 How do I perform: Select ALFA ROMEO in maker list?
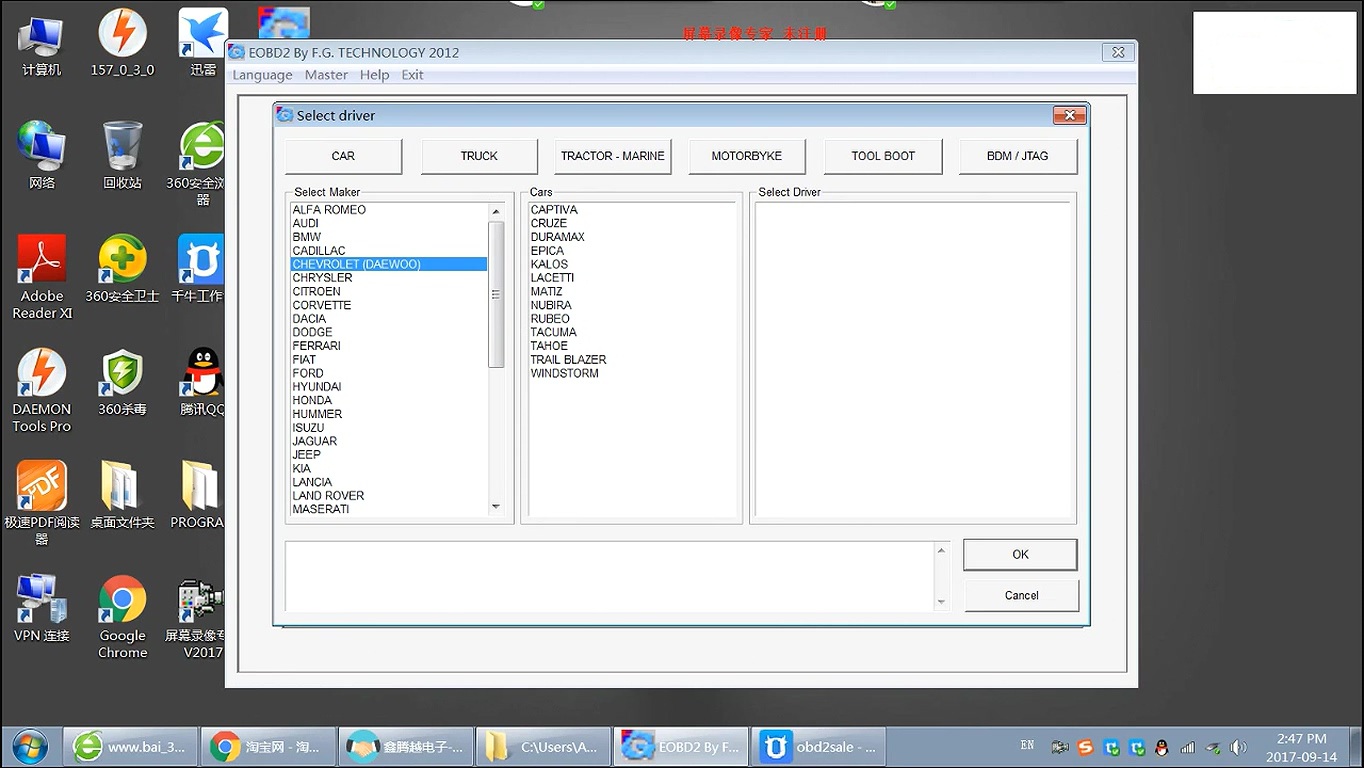388,210
